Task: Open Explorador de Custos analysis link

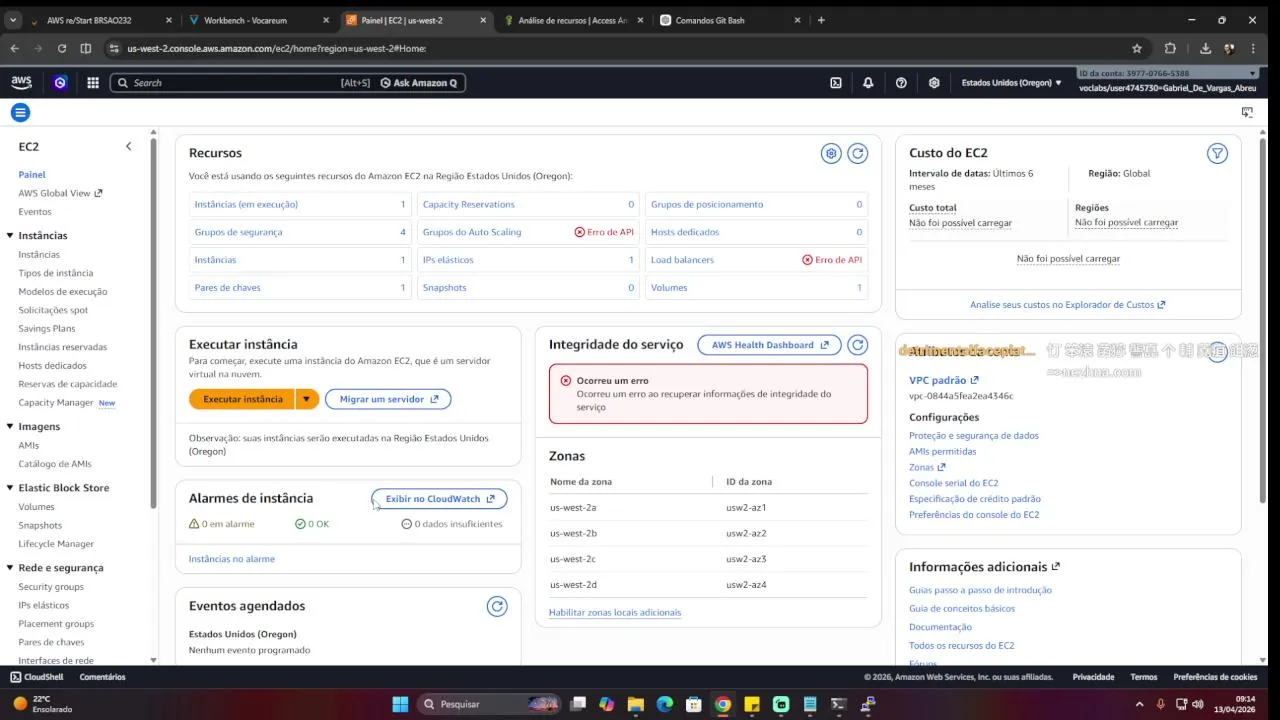Action: [x=1068, y=305]
